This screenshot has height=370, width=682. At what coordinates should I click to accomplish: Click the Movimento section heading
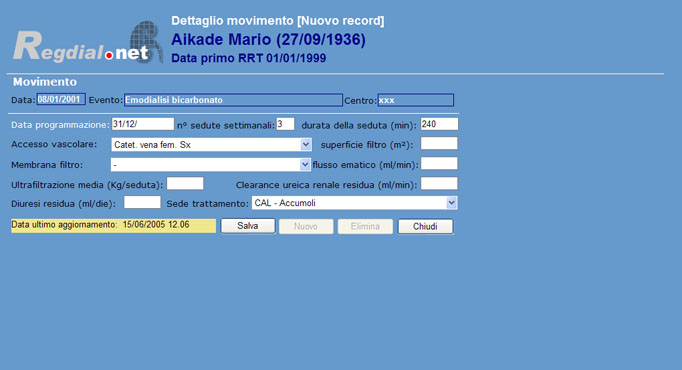tap(45, 82)
